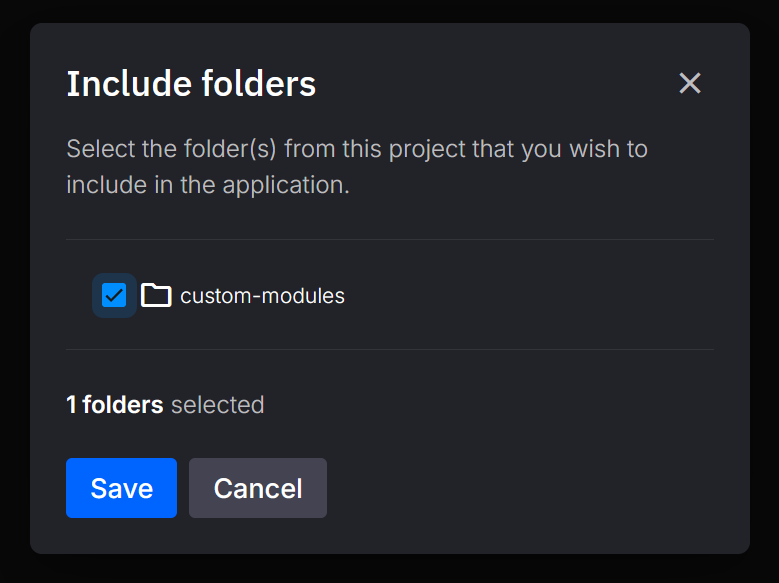Click the white outlined folder glyph
The width and height of the screenshot is (779, 583).
coord(156,295)
